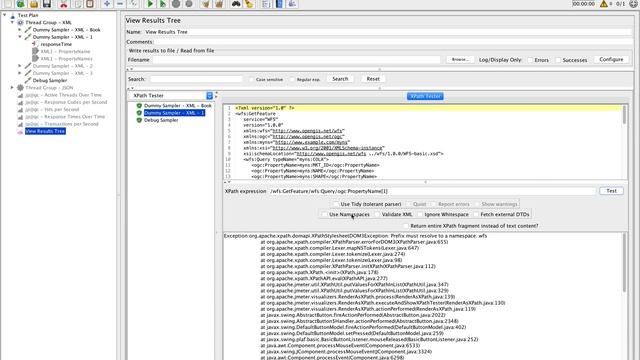Image resolution: width=640 pixels, height=360 pixels.
Task: Enable Use Tidy (tolerant parser) checkbox
Action: (x=336, y=204)
